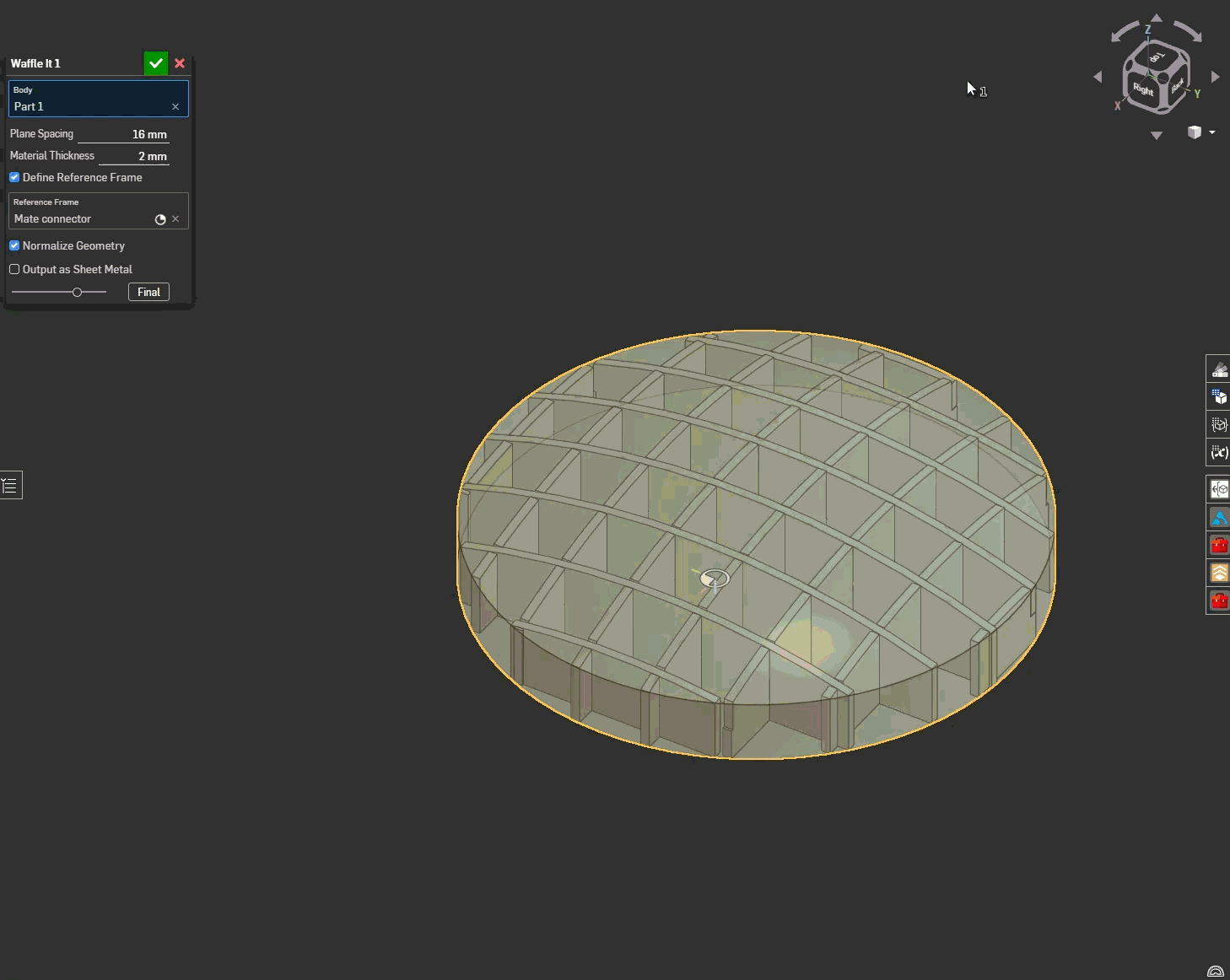Open the upper red toolbox app icon

[1219, 545]
